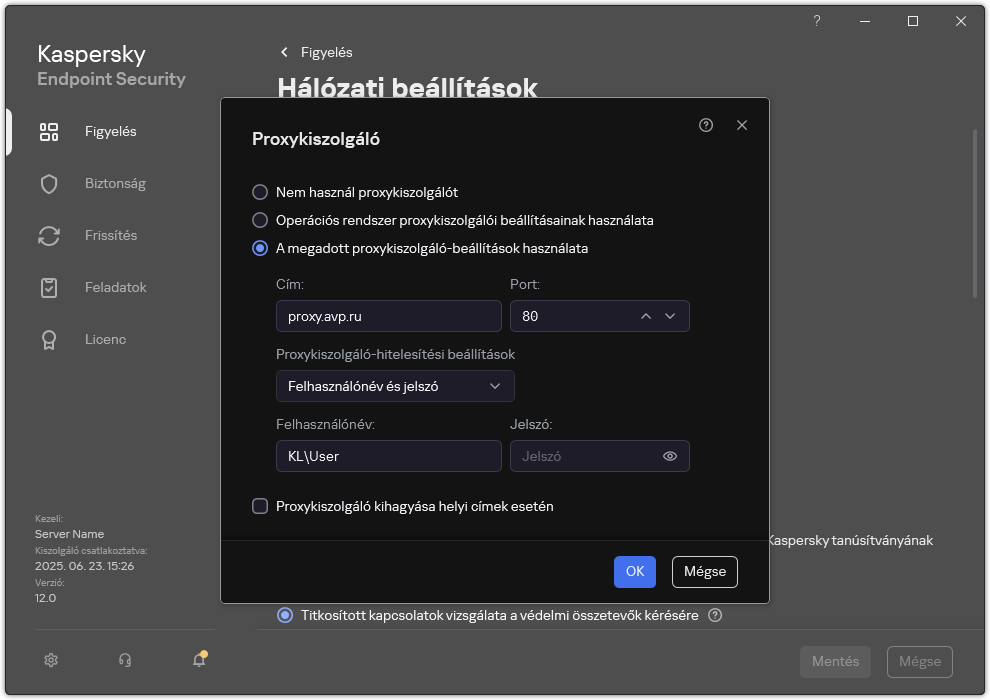Image resolution: width=990 pixels, height=700 pixels.
Task: Go to Figyelés in the sidebar
Action: (110, 132)
